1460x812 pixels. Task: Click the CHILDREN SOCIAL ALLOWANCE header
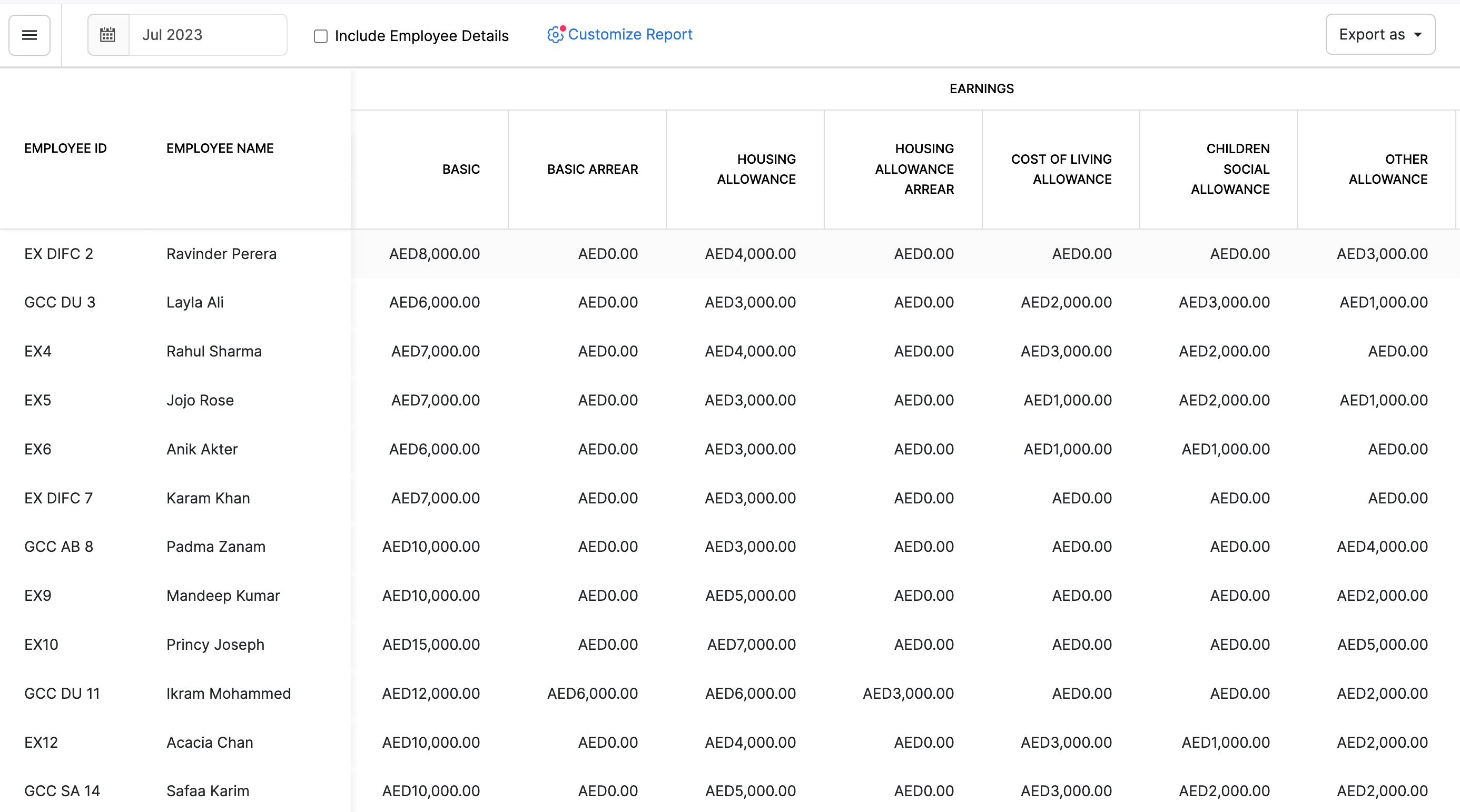(x=1230, y=170)
